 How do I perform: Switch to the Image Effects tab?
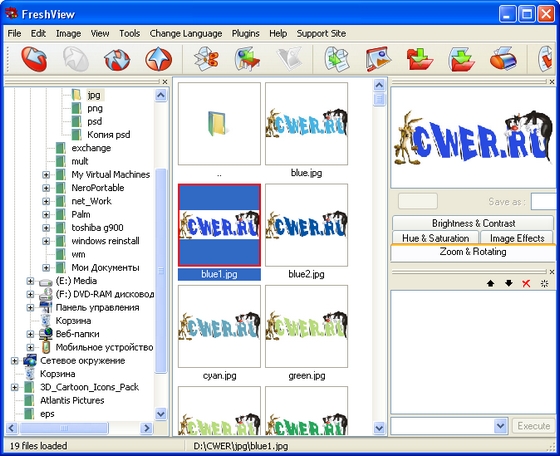tap(517, 238)
